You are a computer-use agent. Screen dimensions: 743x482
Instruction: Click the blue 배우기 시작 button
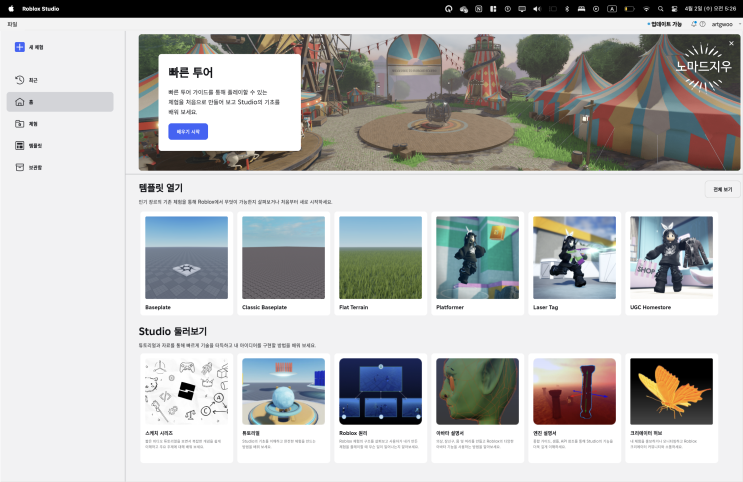point(188,131)
